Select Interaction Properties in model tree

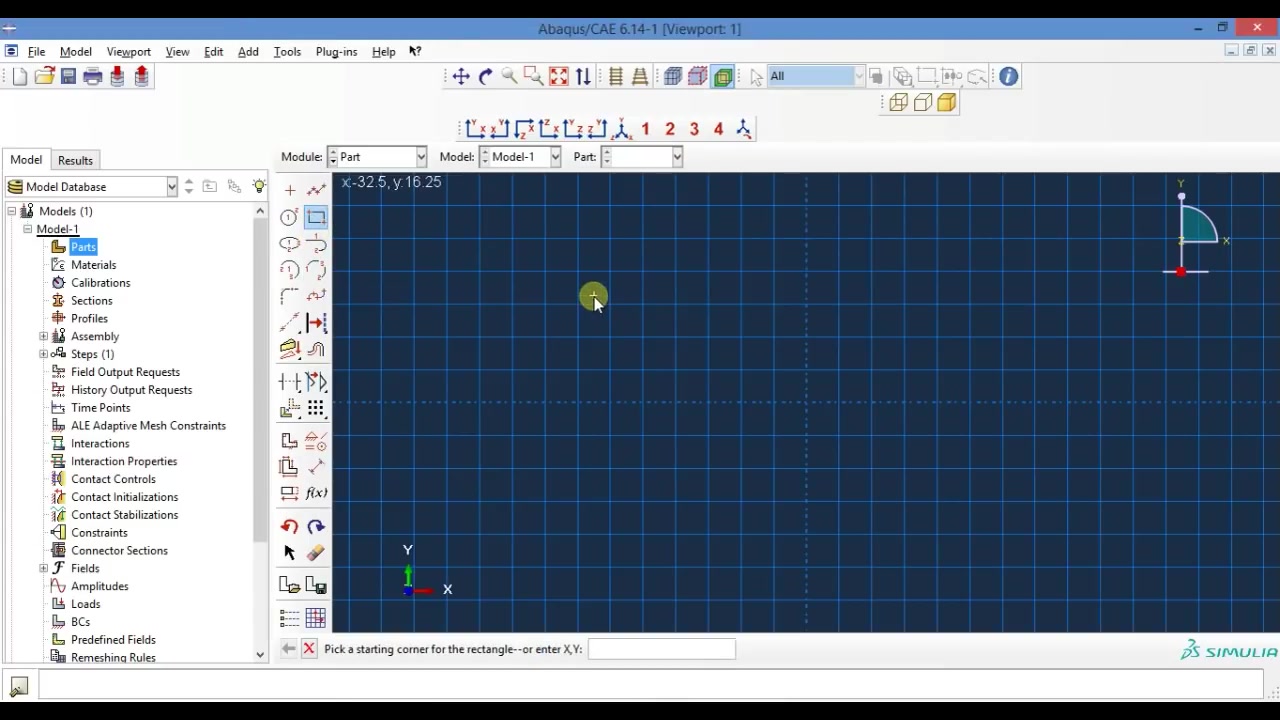(124, 461)
